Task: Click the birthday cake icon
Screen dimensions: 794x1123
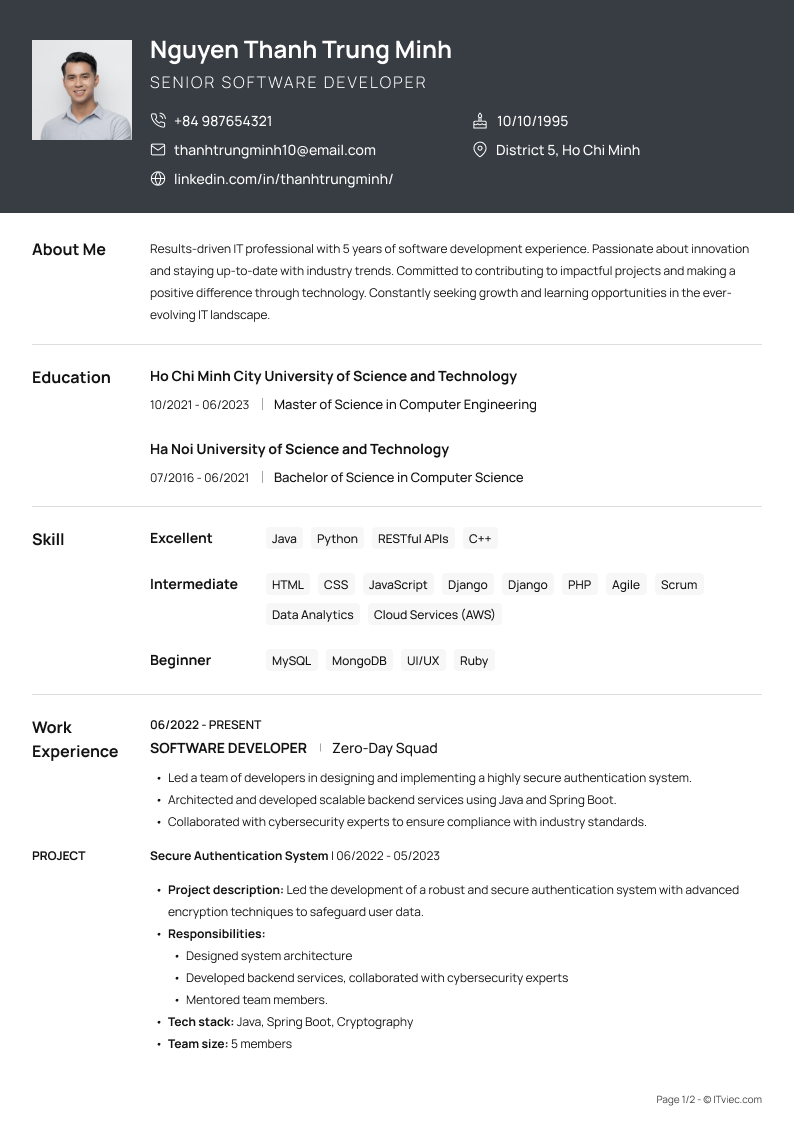Action: click(480, 121)
